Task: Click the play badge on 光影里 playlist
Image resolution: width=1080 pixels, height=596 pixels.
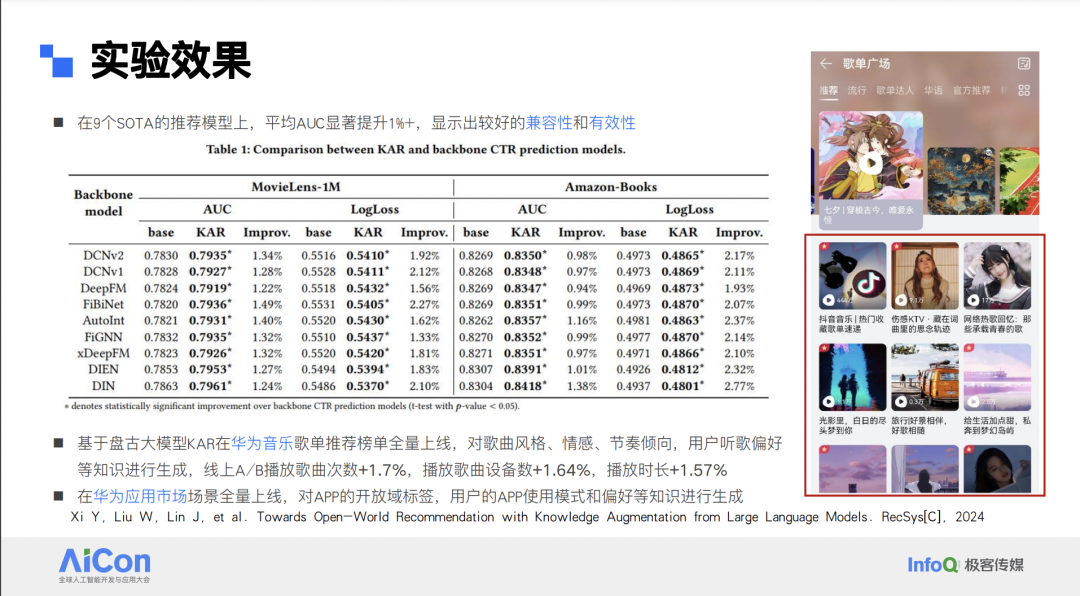Action: click(x=829, y=401)
